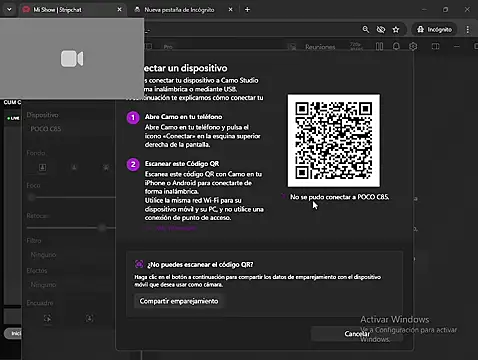Click the Escanear este Código QR heading
Screen dimensions: 478x360
[182, 164]
